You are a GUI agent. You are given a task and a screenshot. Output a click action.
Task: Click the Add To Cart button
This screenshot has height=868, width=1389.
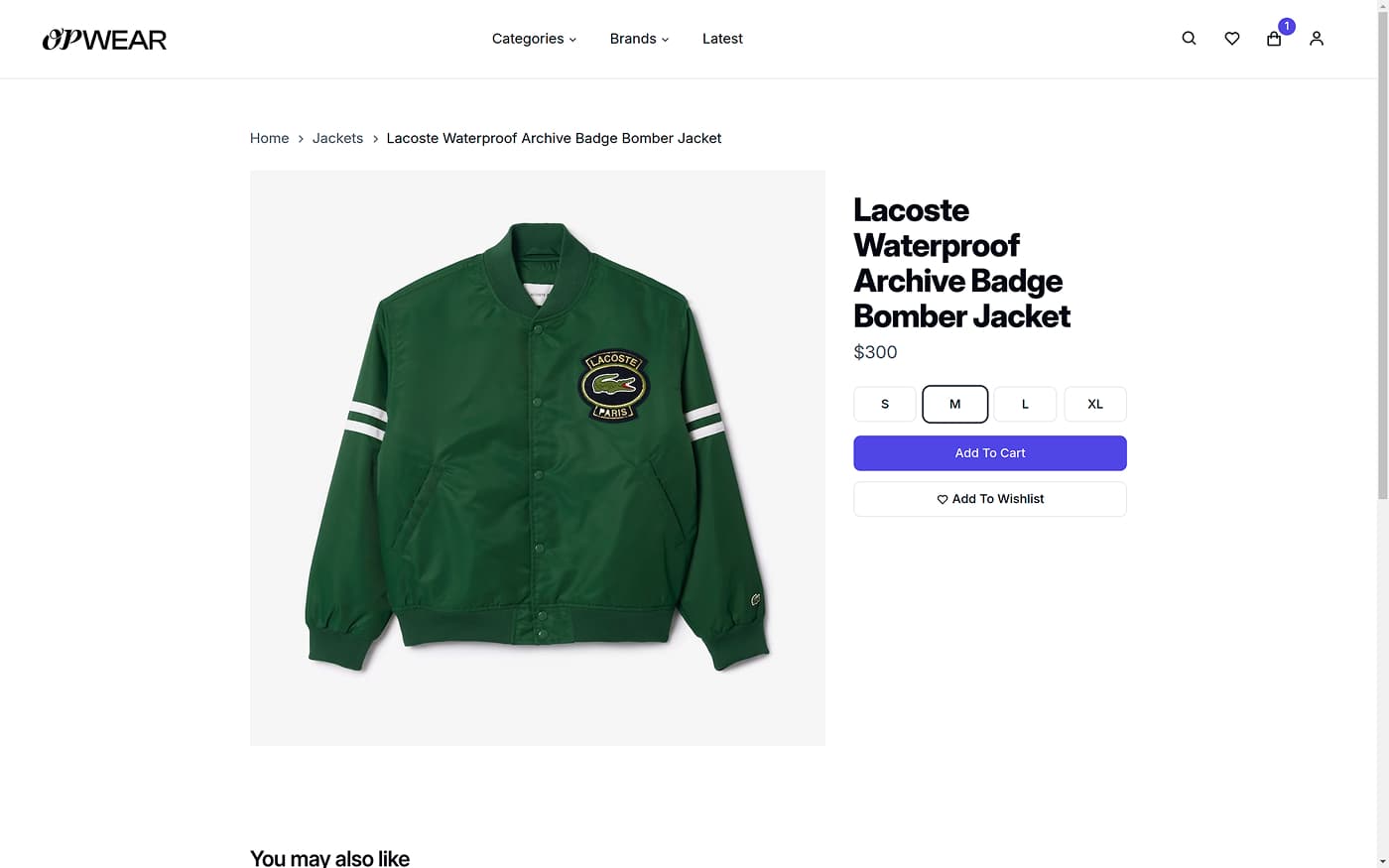pos(990,453)
